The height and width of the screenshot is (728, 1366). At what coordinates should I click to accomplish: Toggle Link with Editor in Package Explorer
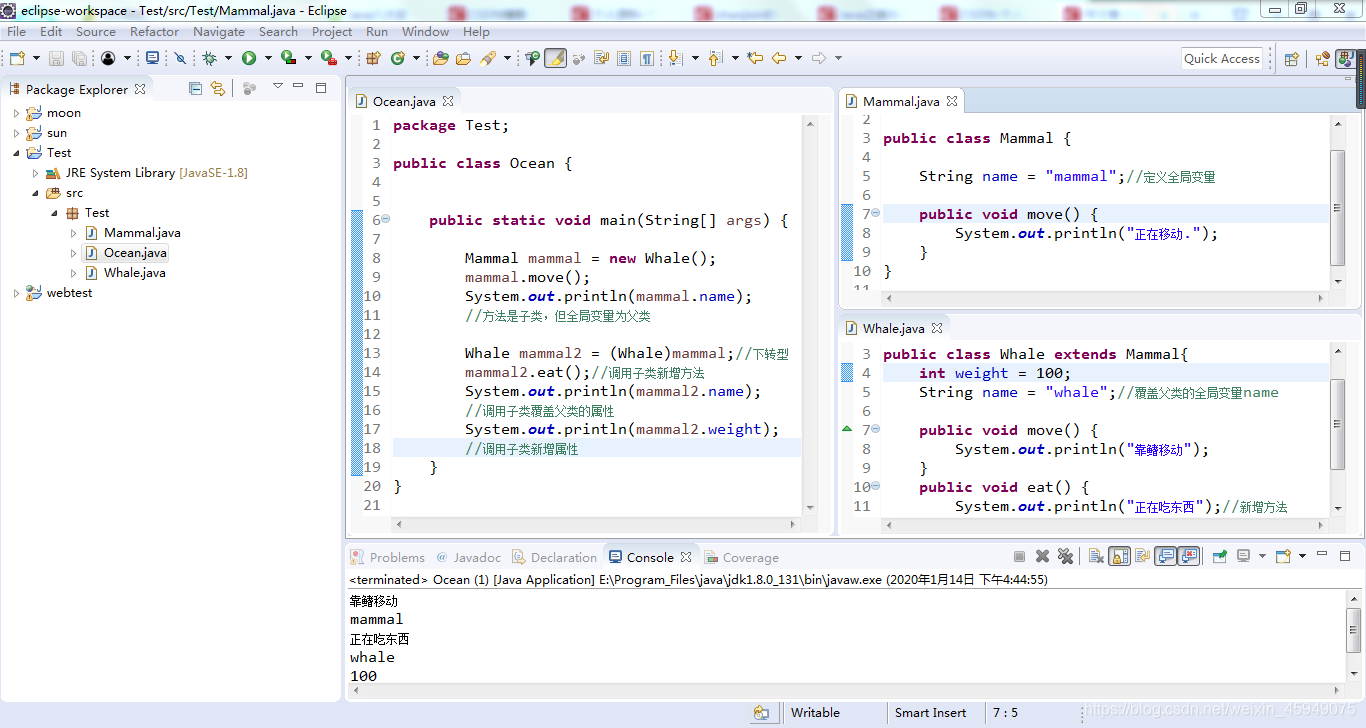[x=217, y=89]
